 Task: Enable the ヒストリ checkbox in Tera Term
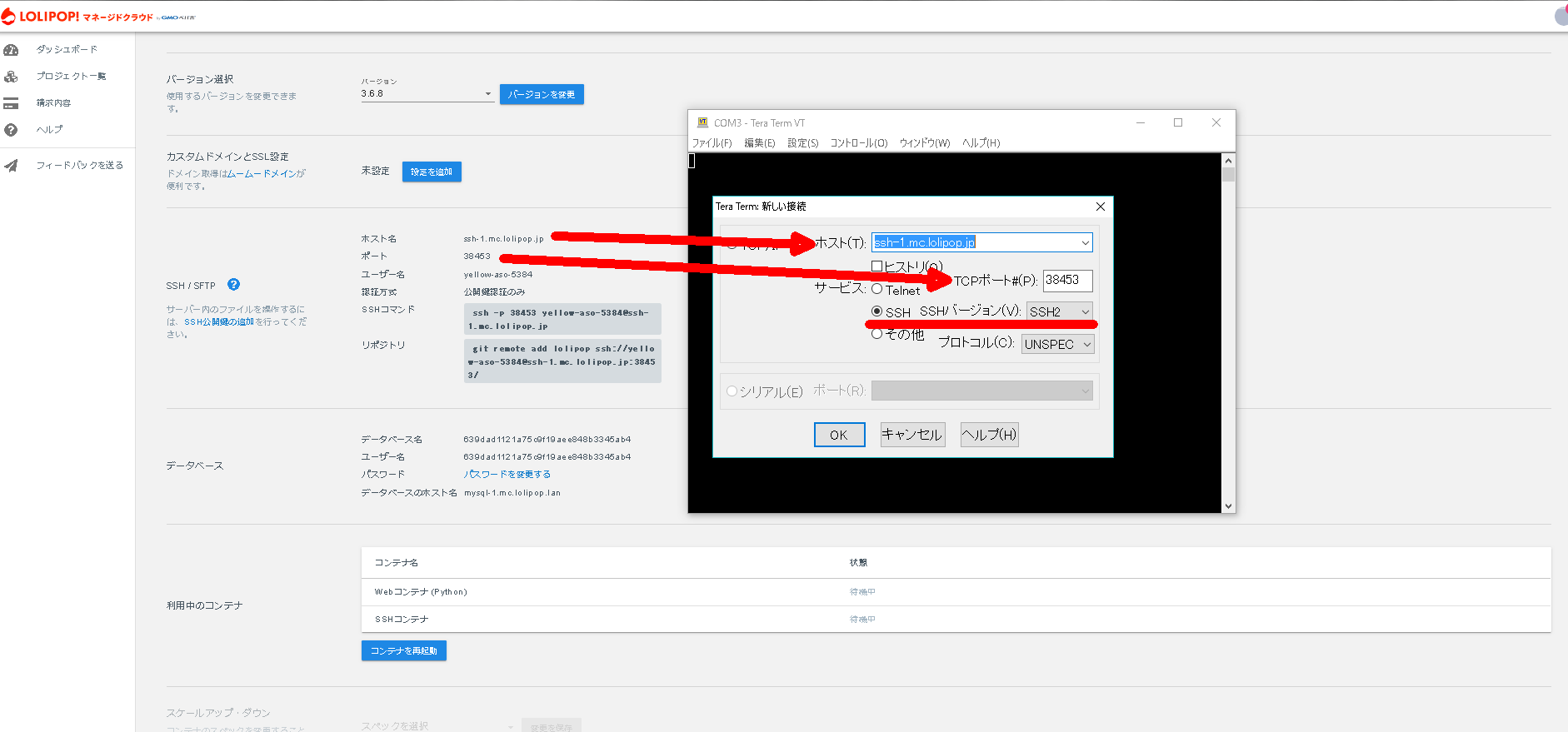click(x=876, y=266)
